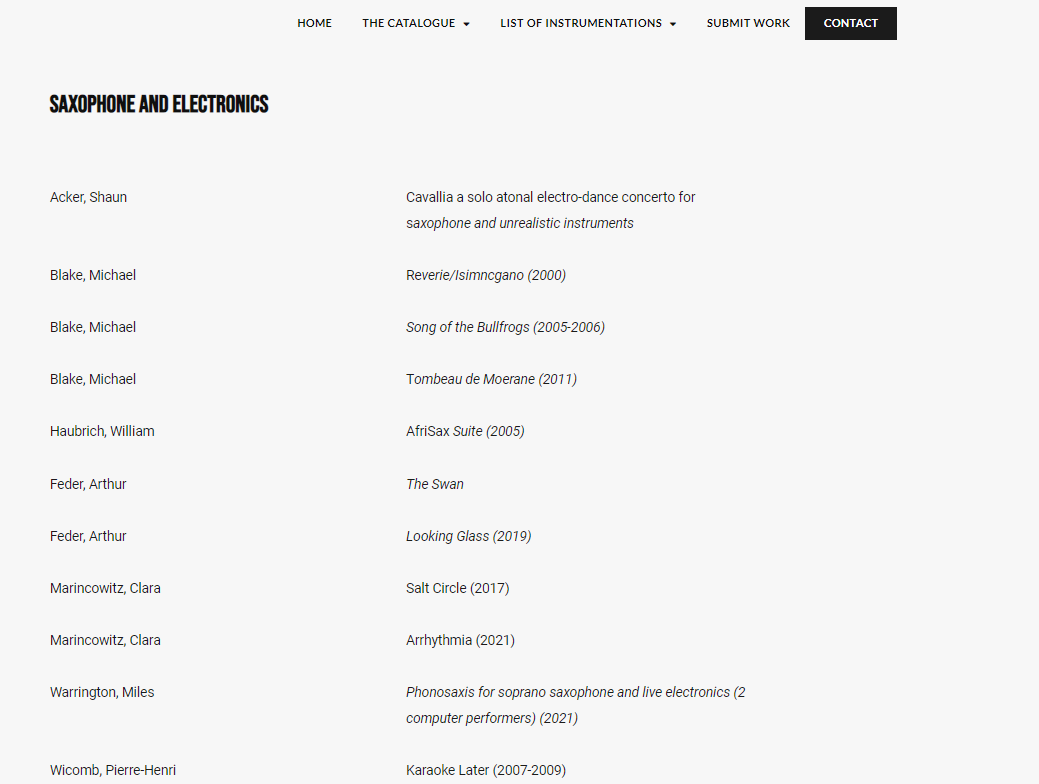The height and width of the screenshot is (784, 1039).
Task: Click the Saxophone and Electronics heading
Action: tap(159, 104)
